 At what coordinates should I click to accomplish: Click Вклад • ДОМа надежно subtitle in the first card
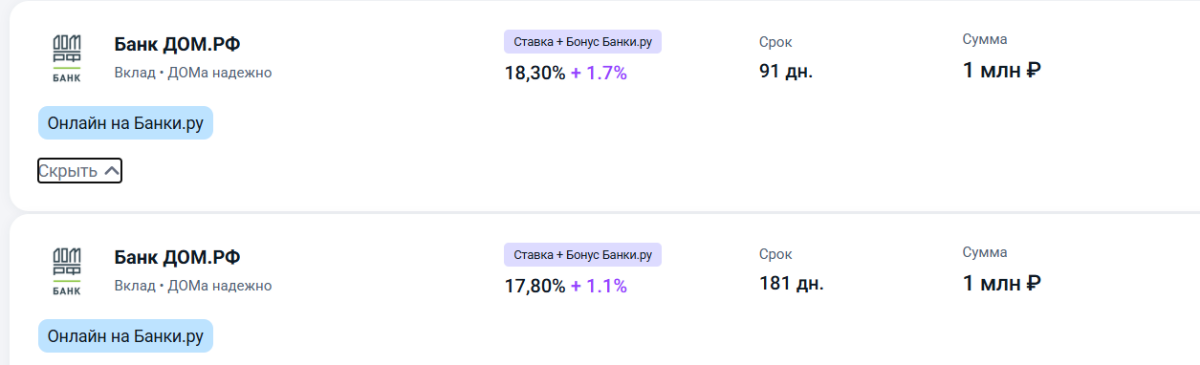tap(193, 73)
